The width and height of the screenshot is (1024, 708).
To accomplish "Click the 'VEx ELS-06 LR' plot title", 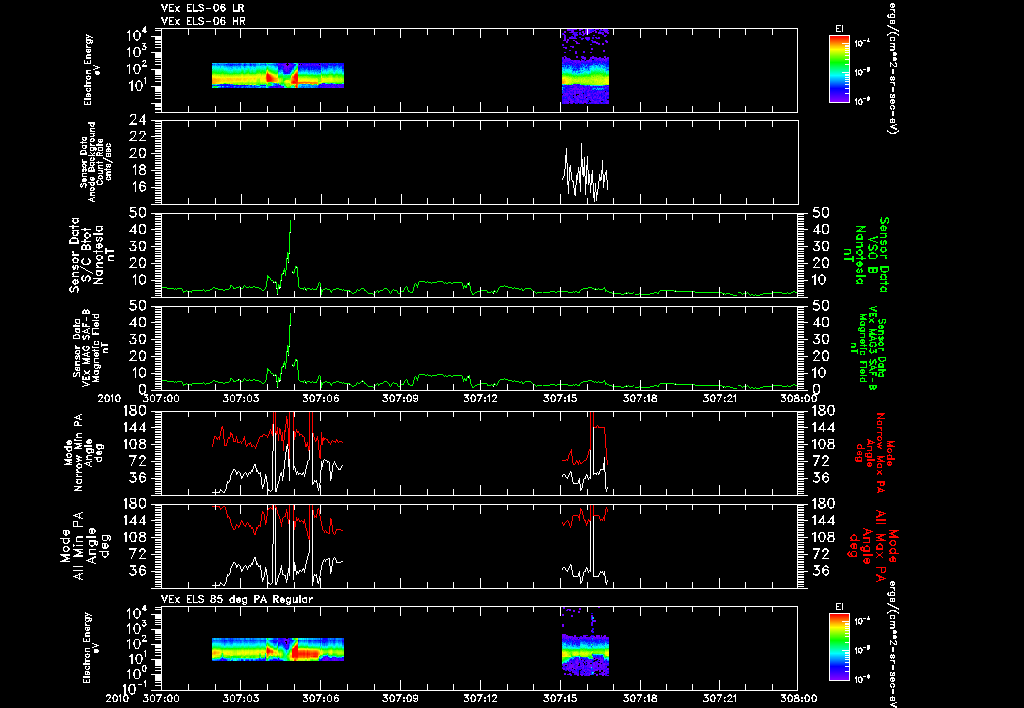I will coord(203,8).
